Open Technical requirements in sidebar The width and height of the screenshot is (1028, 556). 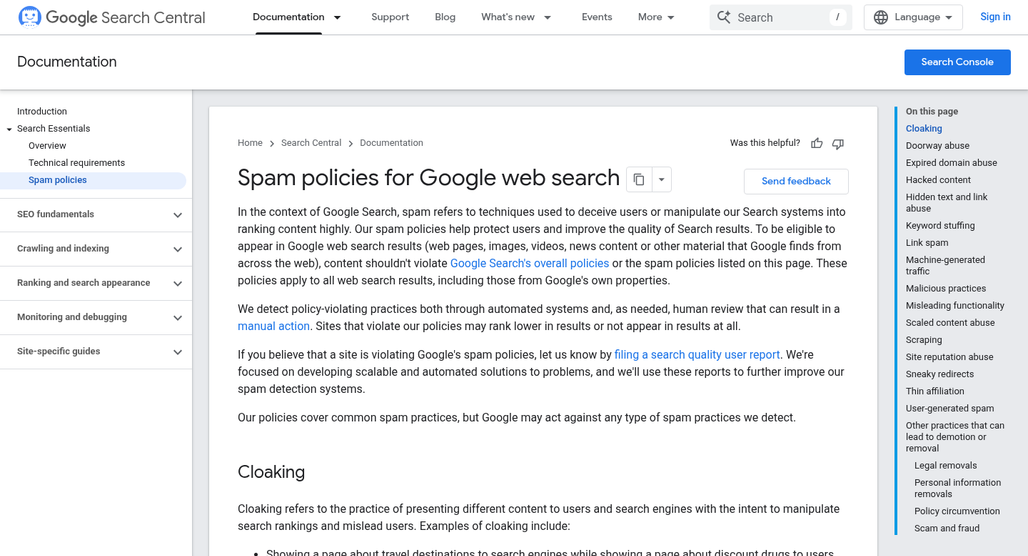[x=77, y=163]
